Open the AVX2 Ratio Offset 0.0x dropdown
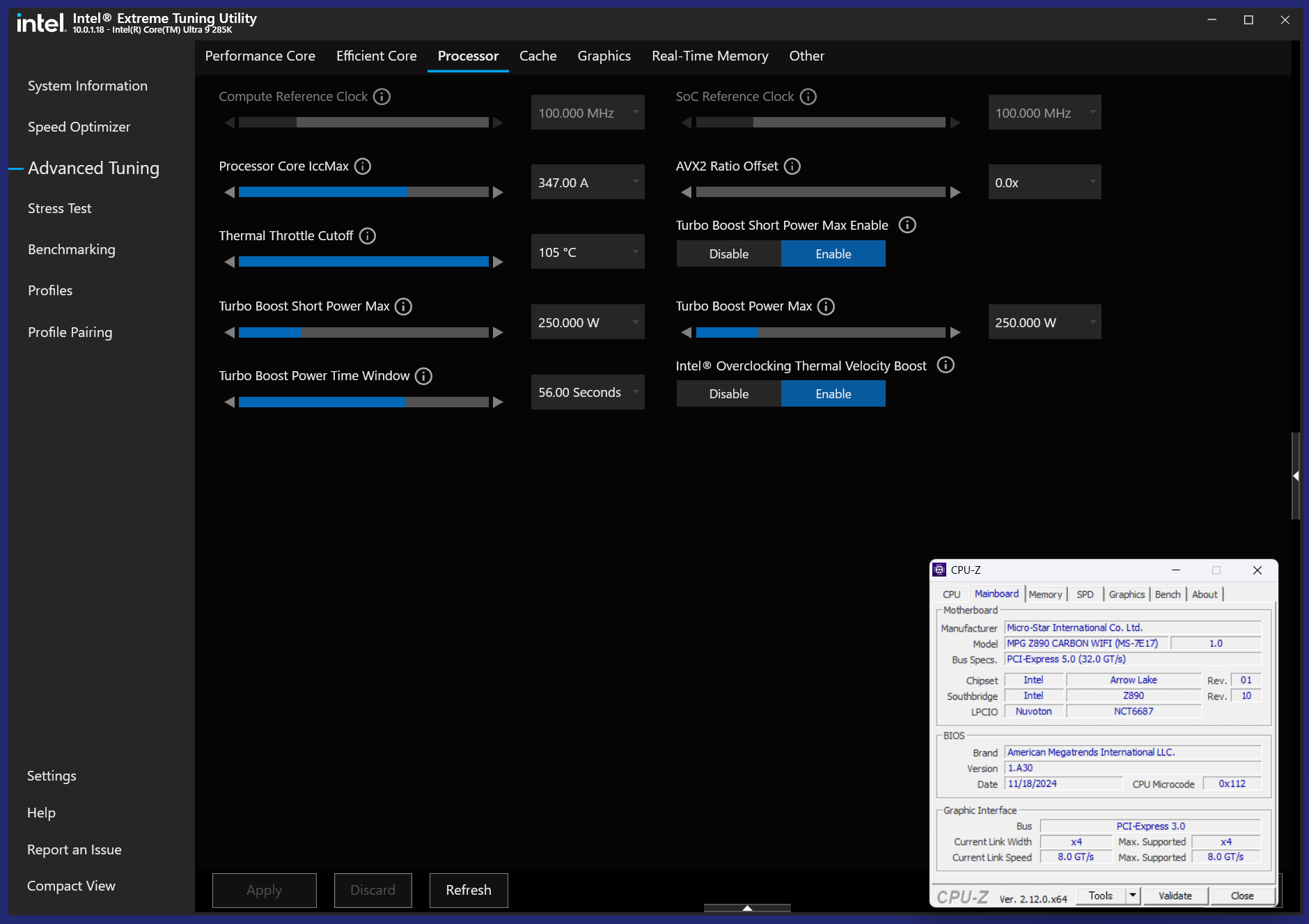This screenshot has width=1309, height=924. point(1044,182)
